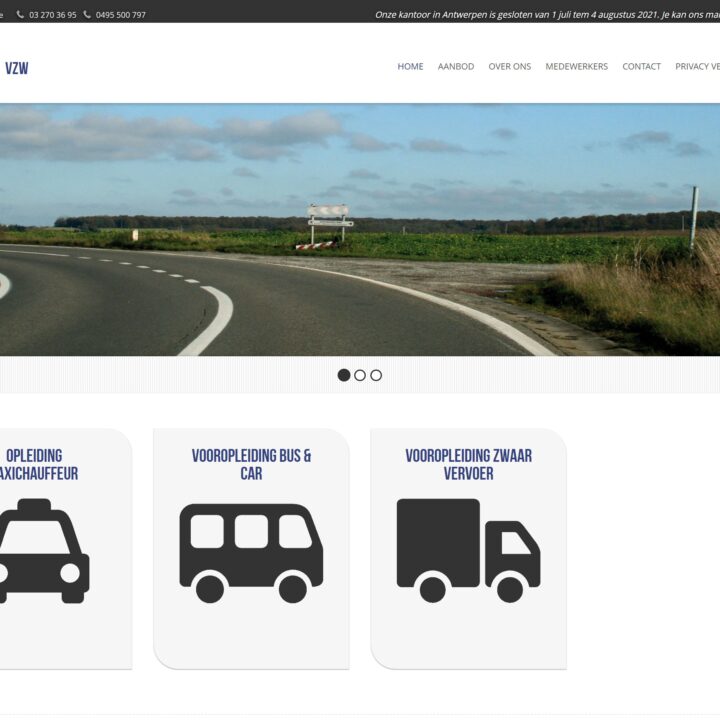Click mobile number 0495 500 797
Image resolution: width=720 pixels, height=720 pixels.
[x=121, y=15]
